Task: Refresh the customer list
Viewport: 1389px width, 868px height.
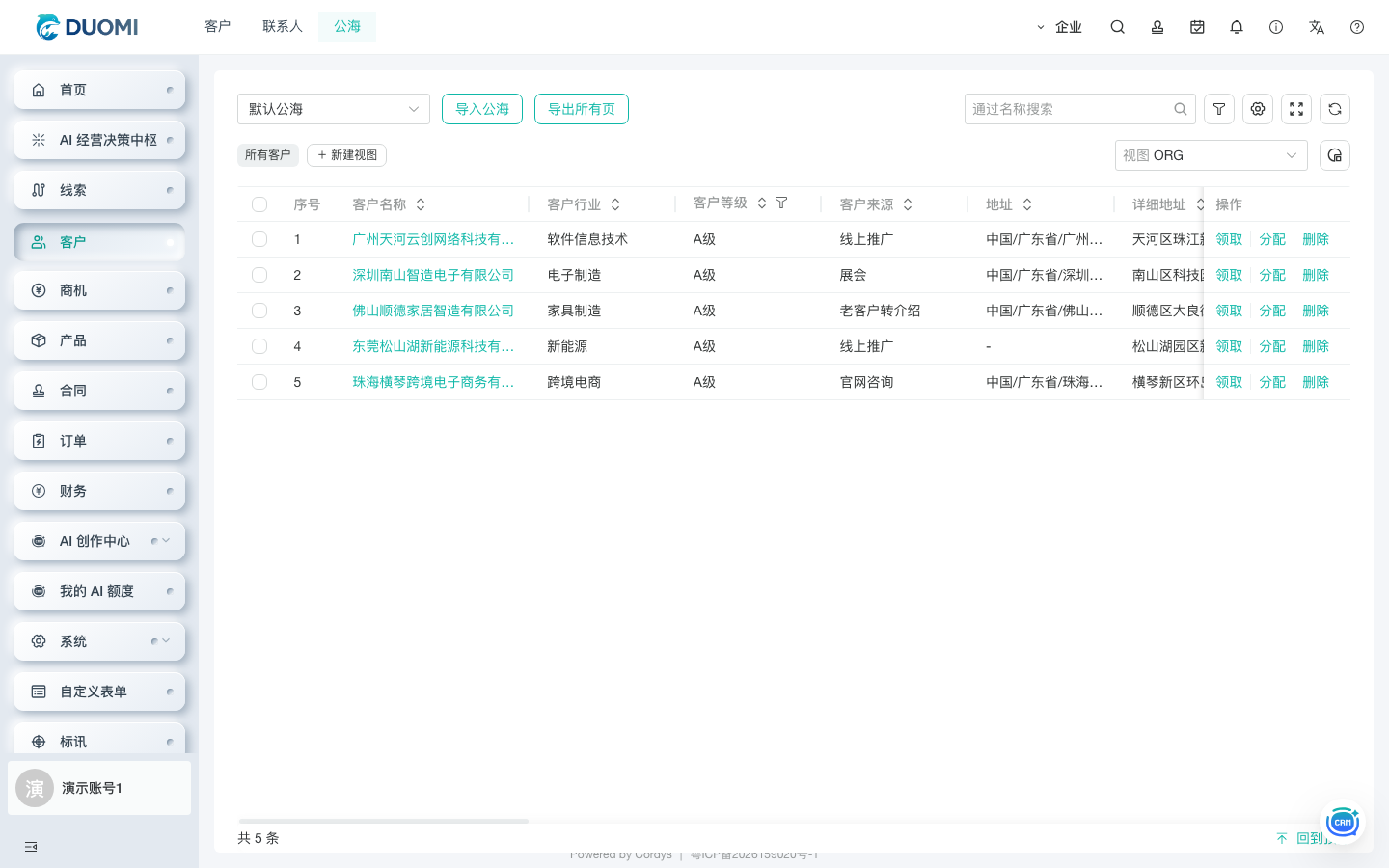Action: 1335,109
